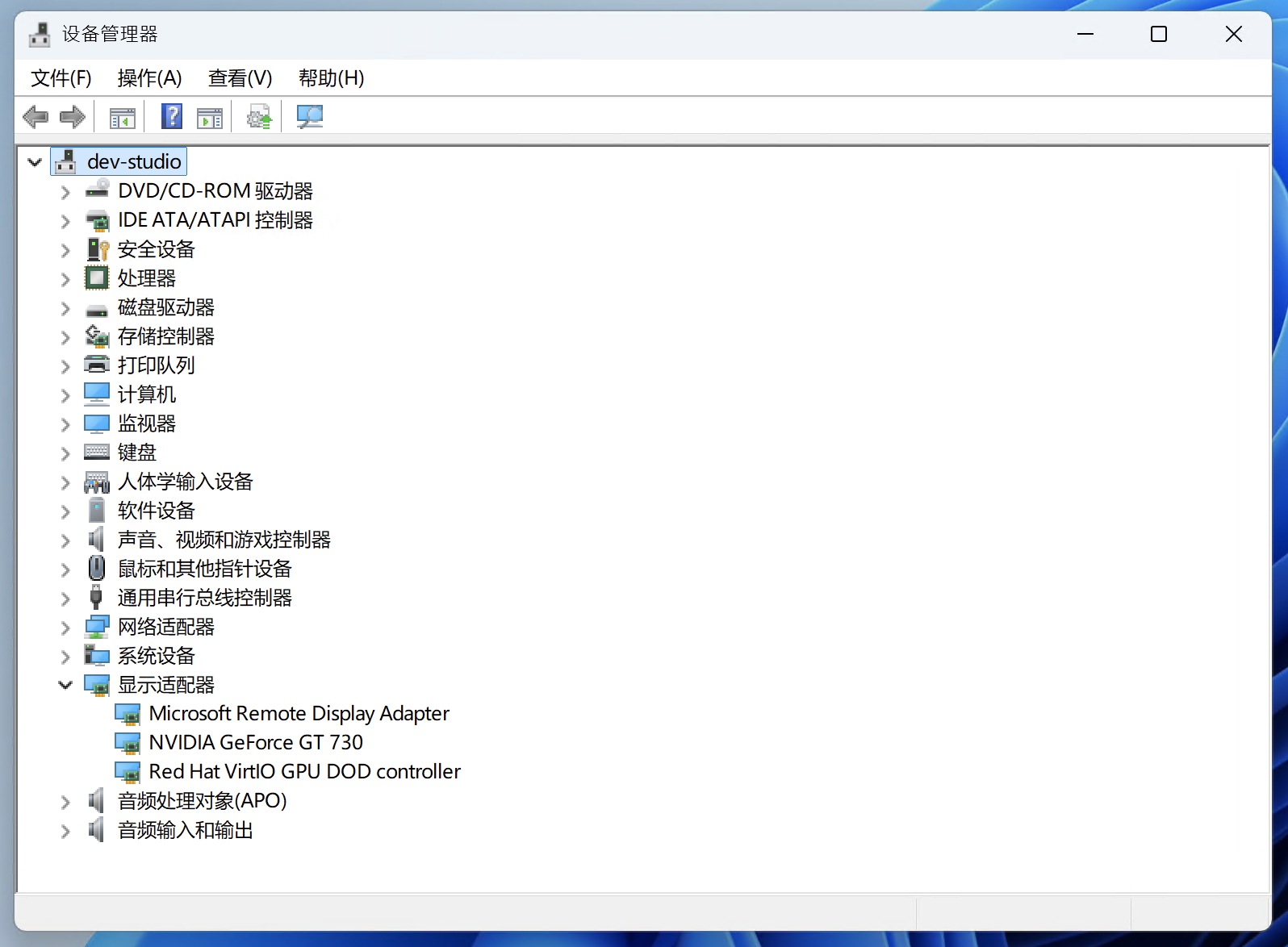Screen dimensions: 1288x947
Task: Click the DVD/CD-ROM drive icon
Action: coord(97,190)
